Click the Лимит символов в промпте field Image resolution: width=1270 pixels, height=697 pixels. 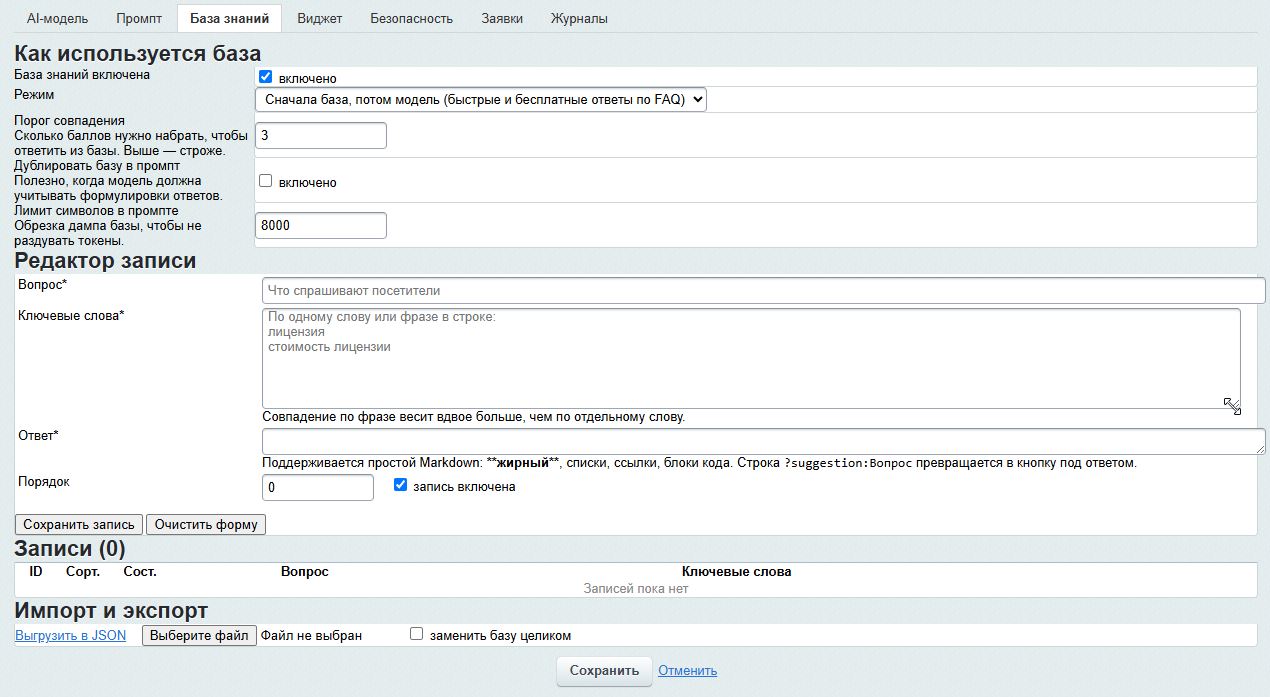[x=321, y=225]
